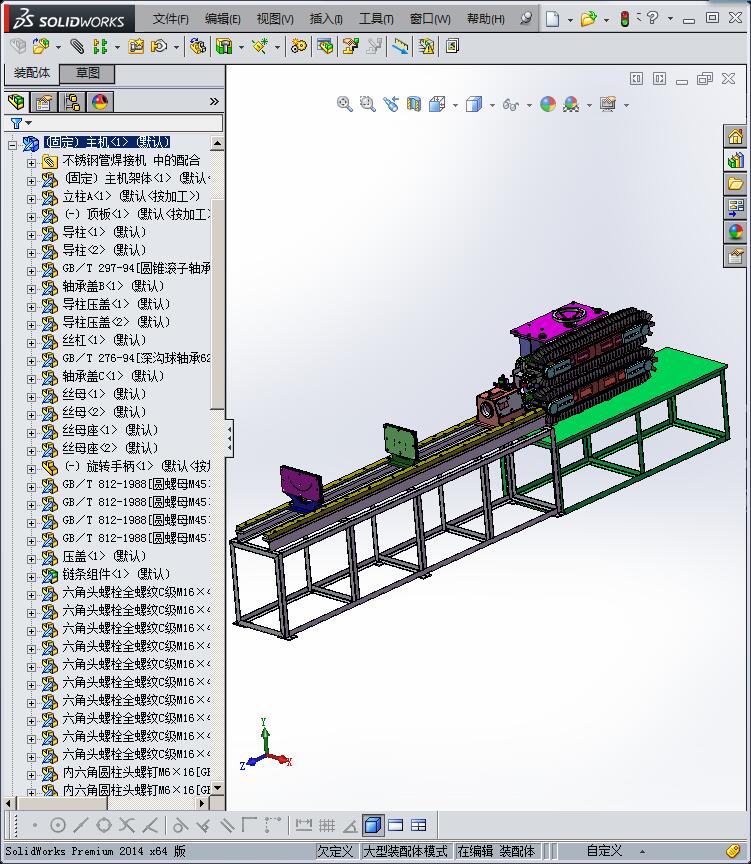
Task: Click the Linear Component Pattern icon
Action: (100, 46)
